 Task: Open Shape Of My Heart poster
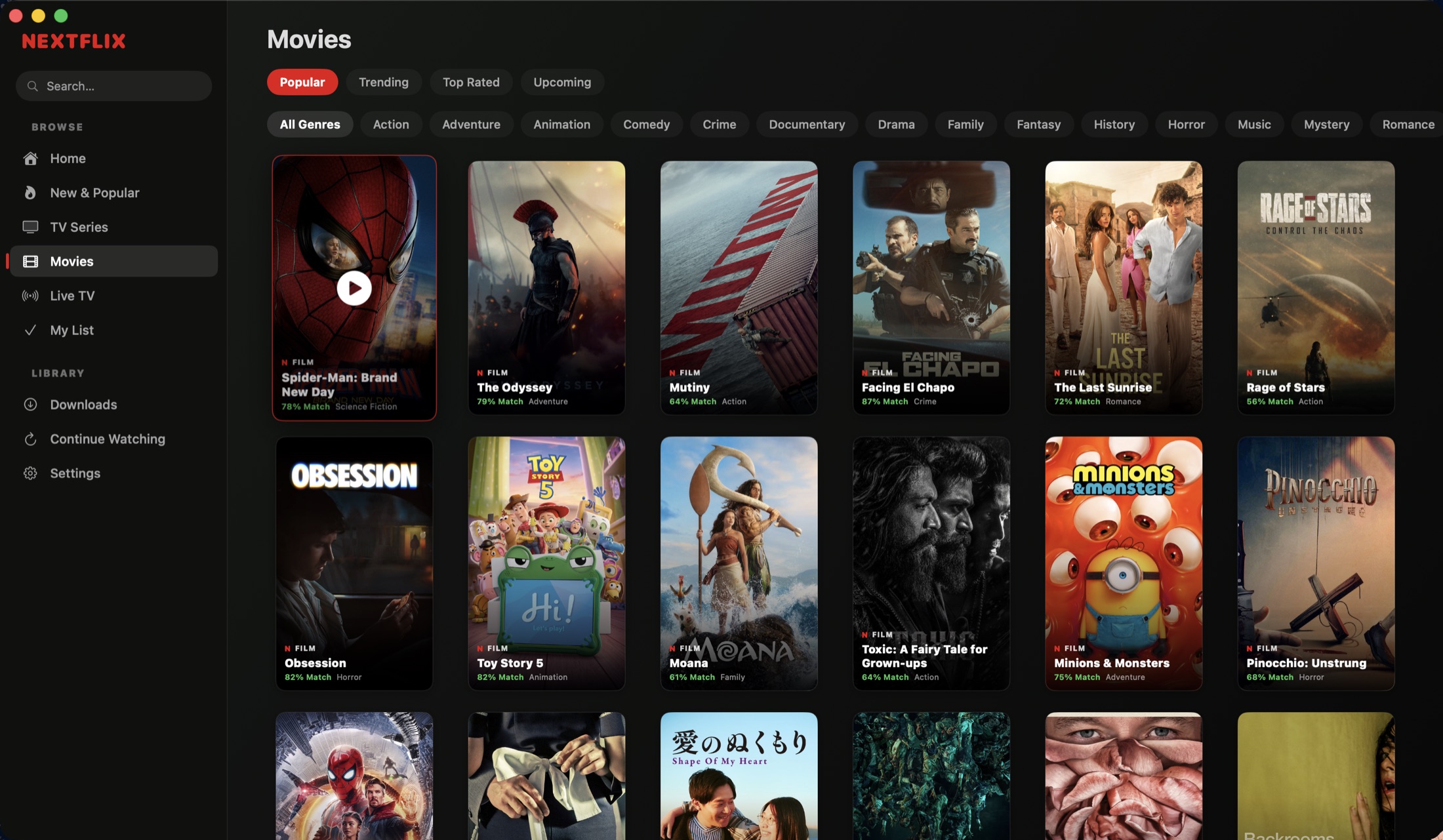pyautogui.click(x=739, y=776)
